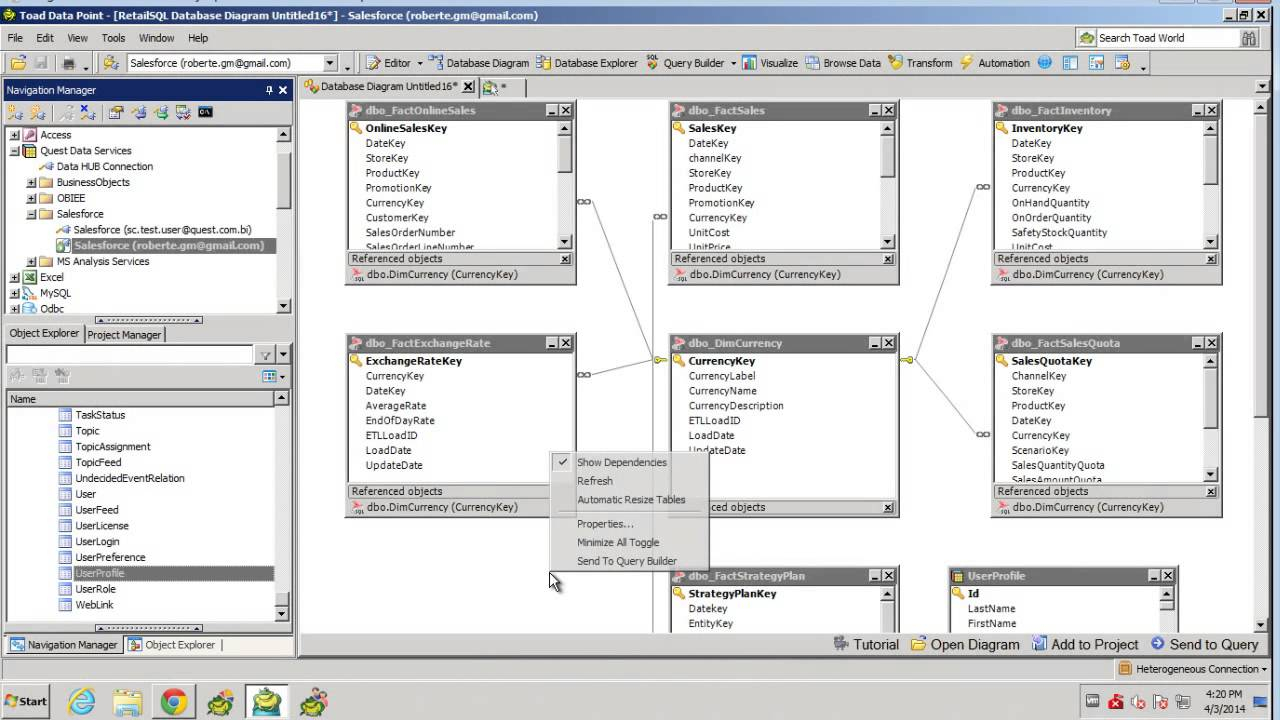
Task: Click the view style grid icon in Object Explorer
Action: pyautogui.click(x=268, y=377)
